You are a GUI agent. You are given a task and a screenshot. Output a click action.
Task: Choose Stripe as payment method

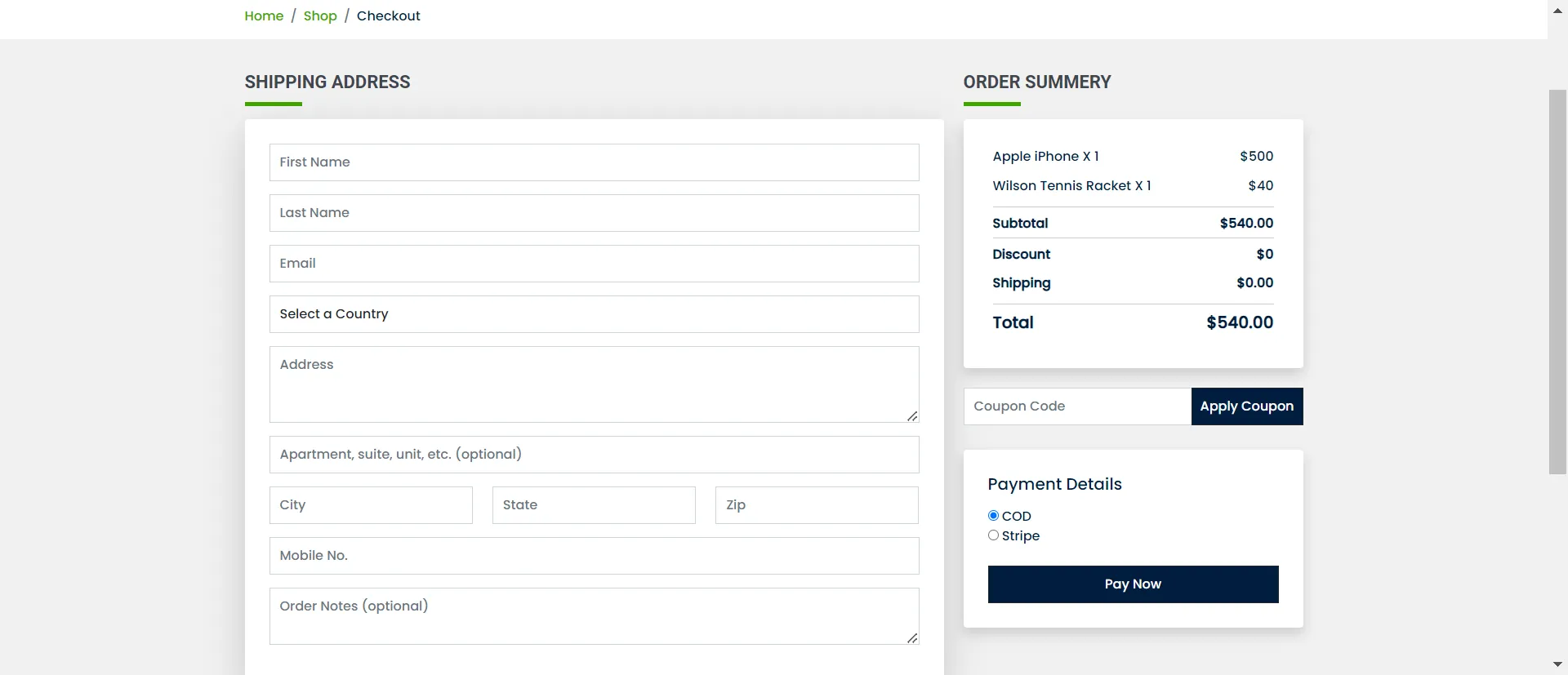coord(993,535)
